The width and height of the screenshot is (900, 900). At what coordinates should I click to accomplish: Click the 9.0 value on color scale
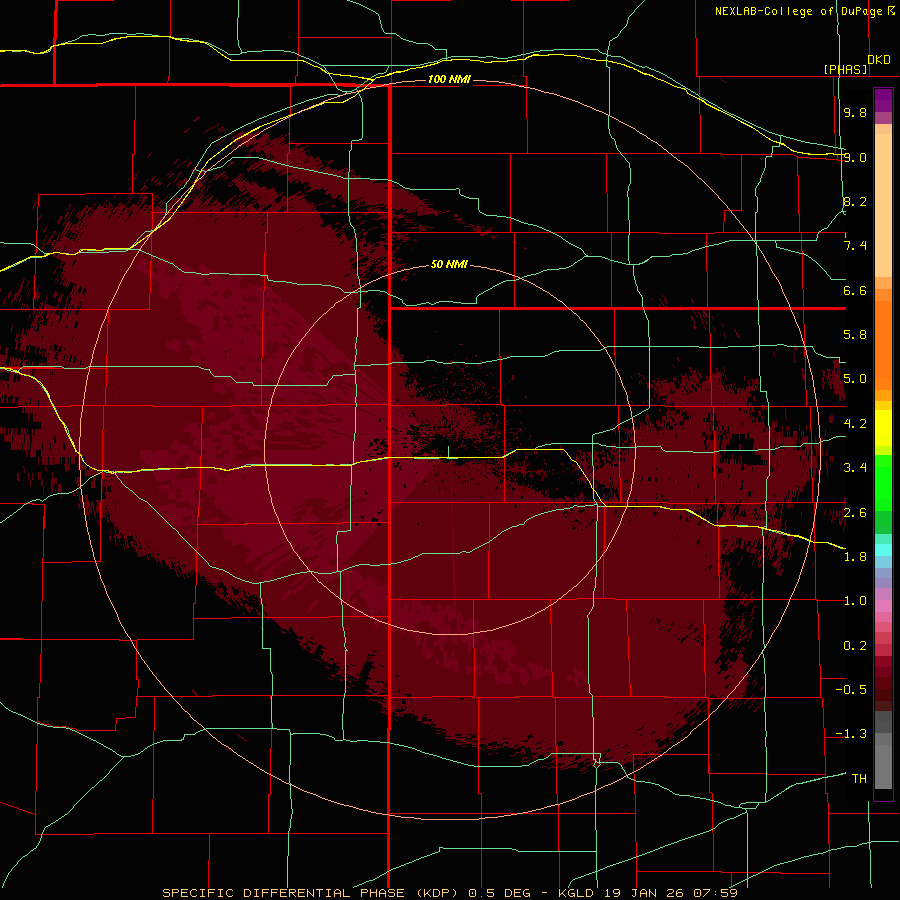point(855,157)
